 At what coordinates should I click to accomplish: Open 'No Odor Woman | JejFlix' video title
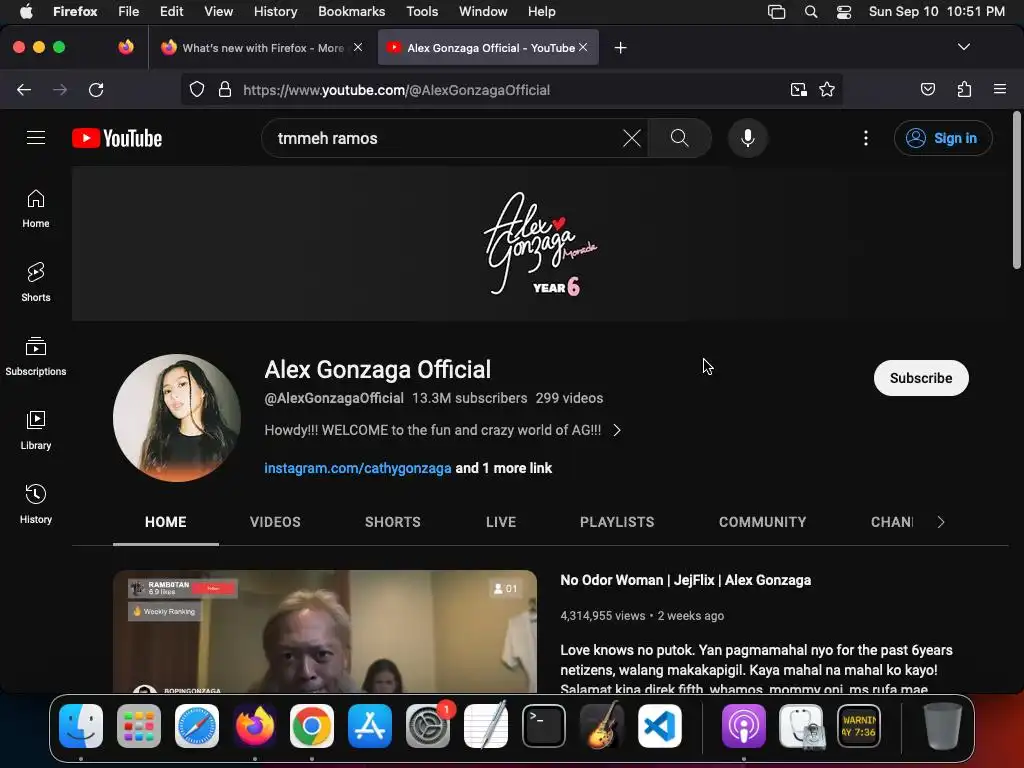686,580
